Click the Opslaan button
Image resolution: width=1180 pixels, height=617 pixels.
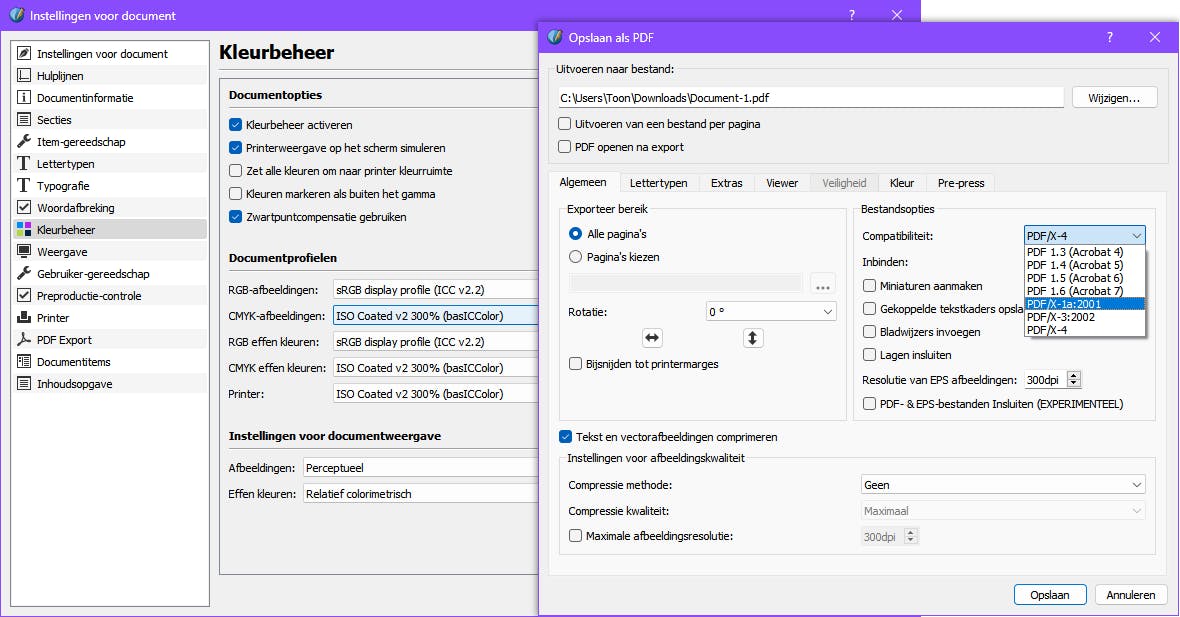(x=1049, y=594)
